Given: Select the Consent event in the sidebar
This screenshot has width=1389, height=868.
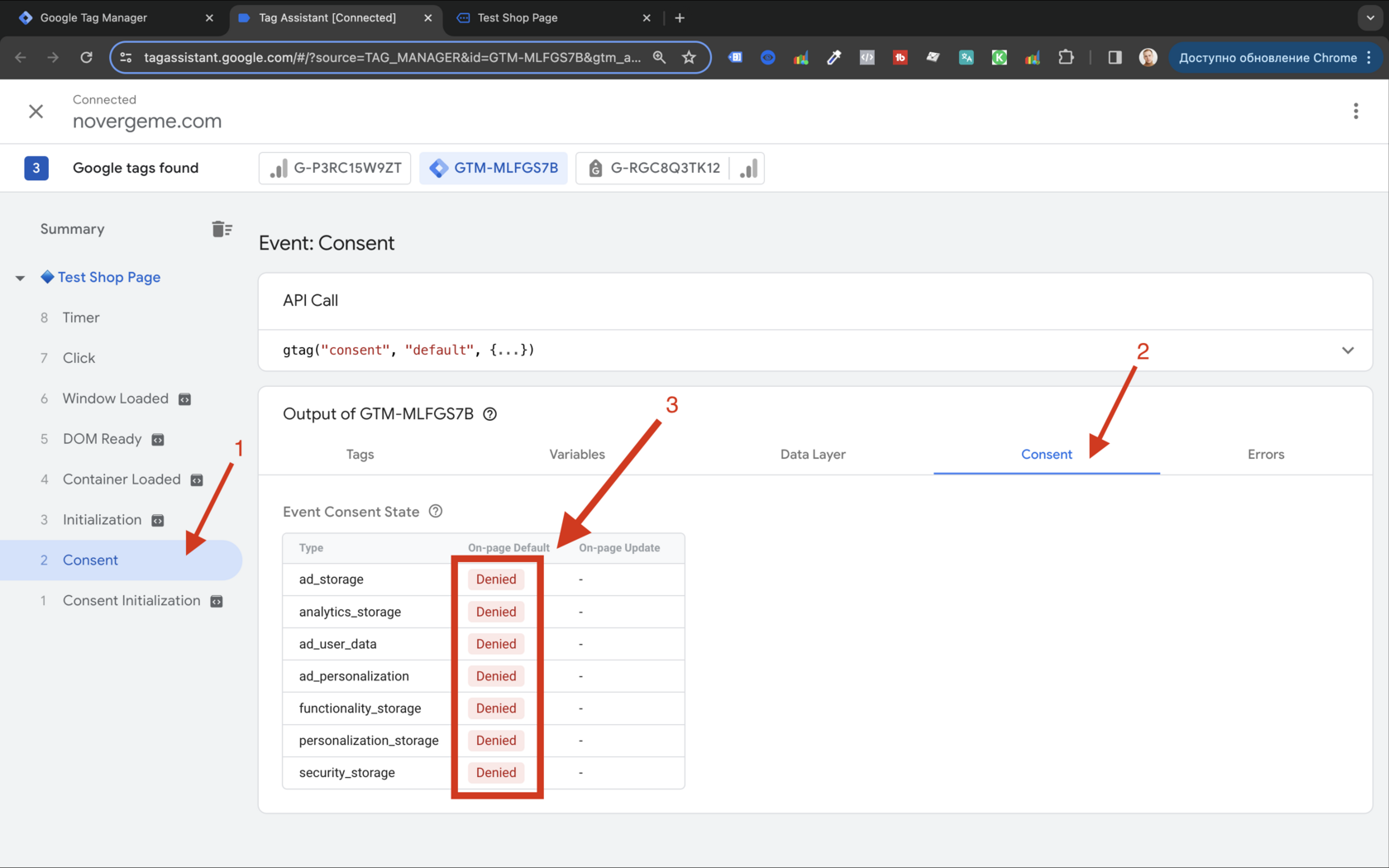Looking at the screenshot, I should click(x=90, y=560).
